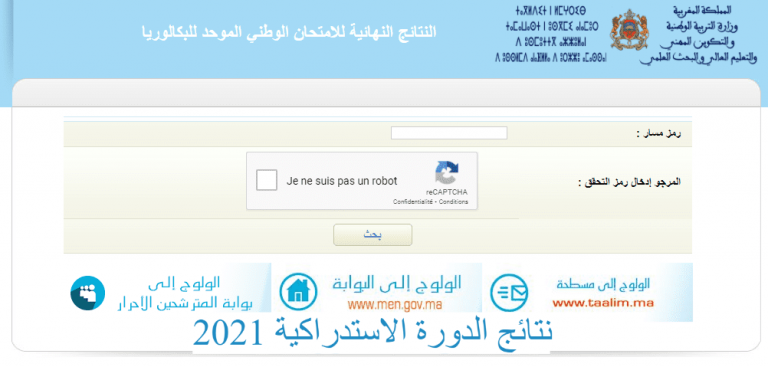This screenshot has height=367, width=768.
Task: Click the رمز مسار field label
Action: (659, 133)
